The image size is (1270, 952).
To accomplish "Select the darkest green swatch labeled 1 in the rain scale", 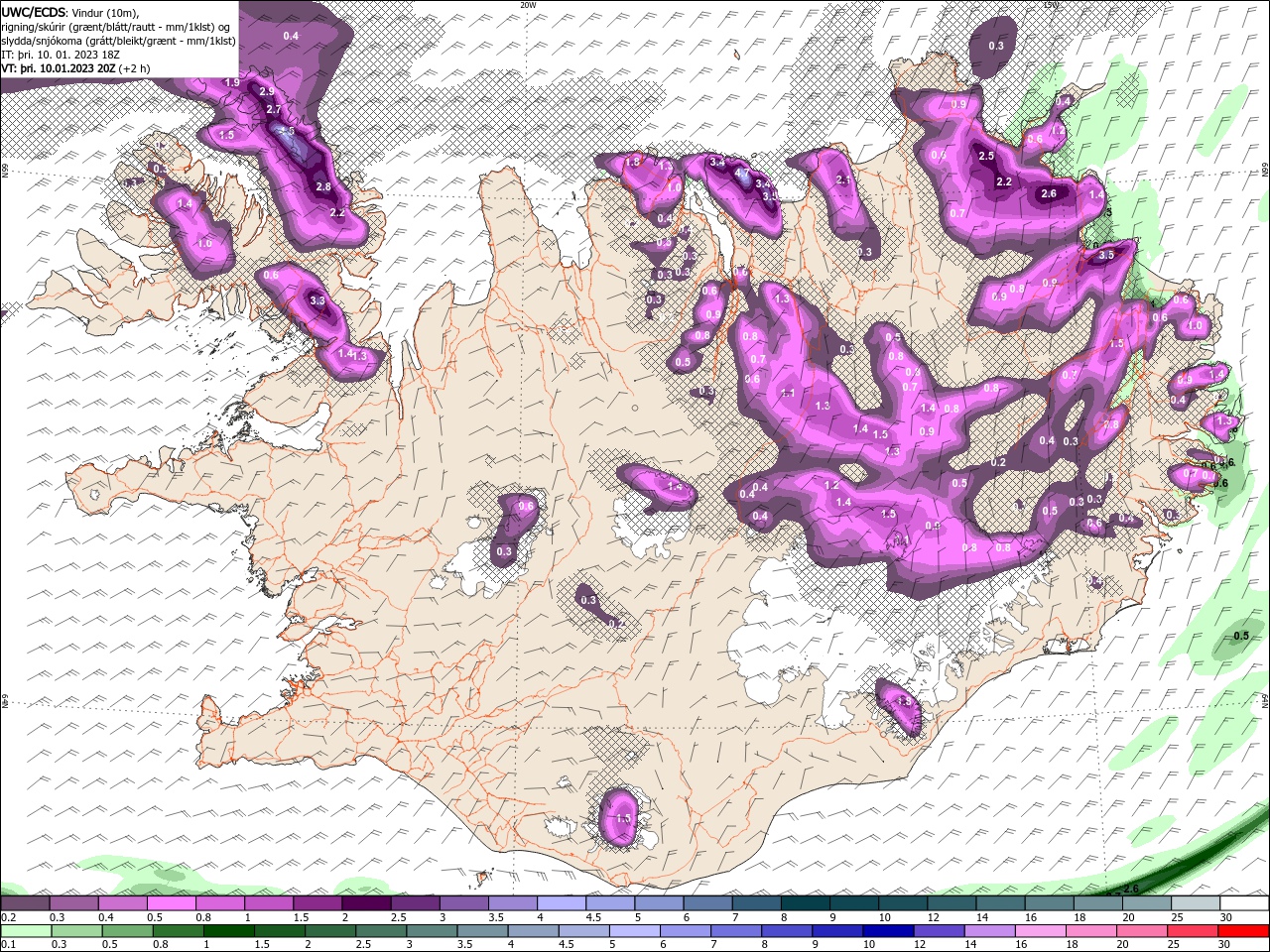I will tap(230, 931).
